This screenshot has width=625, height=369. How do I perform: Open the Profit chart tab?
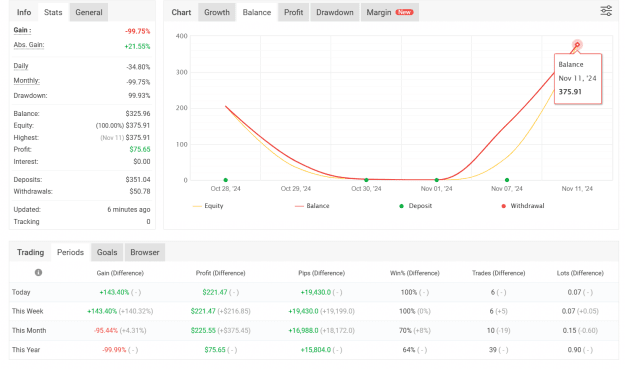click(293, 12)
